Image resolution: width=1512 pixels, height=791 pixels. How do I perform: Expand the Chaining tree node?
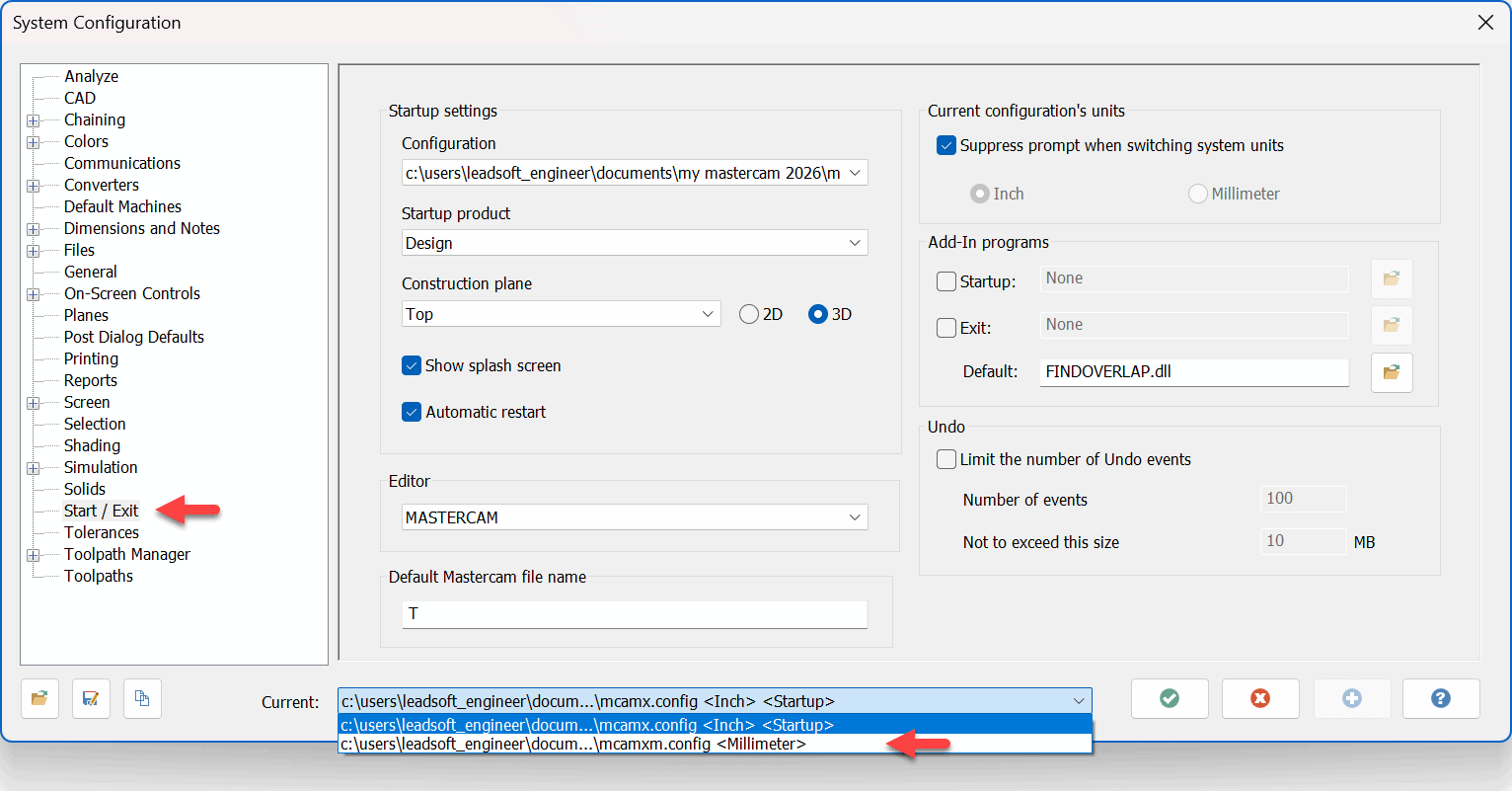coord(34,120)
